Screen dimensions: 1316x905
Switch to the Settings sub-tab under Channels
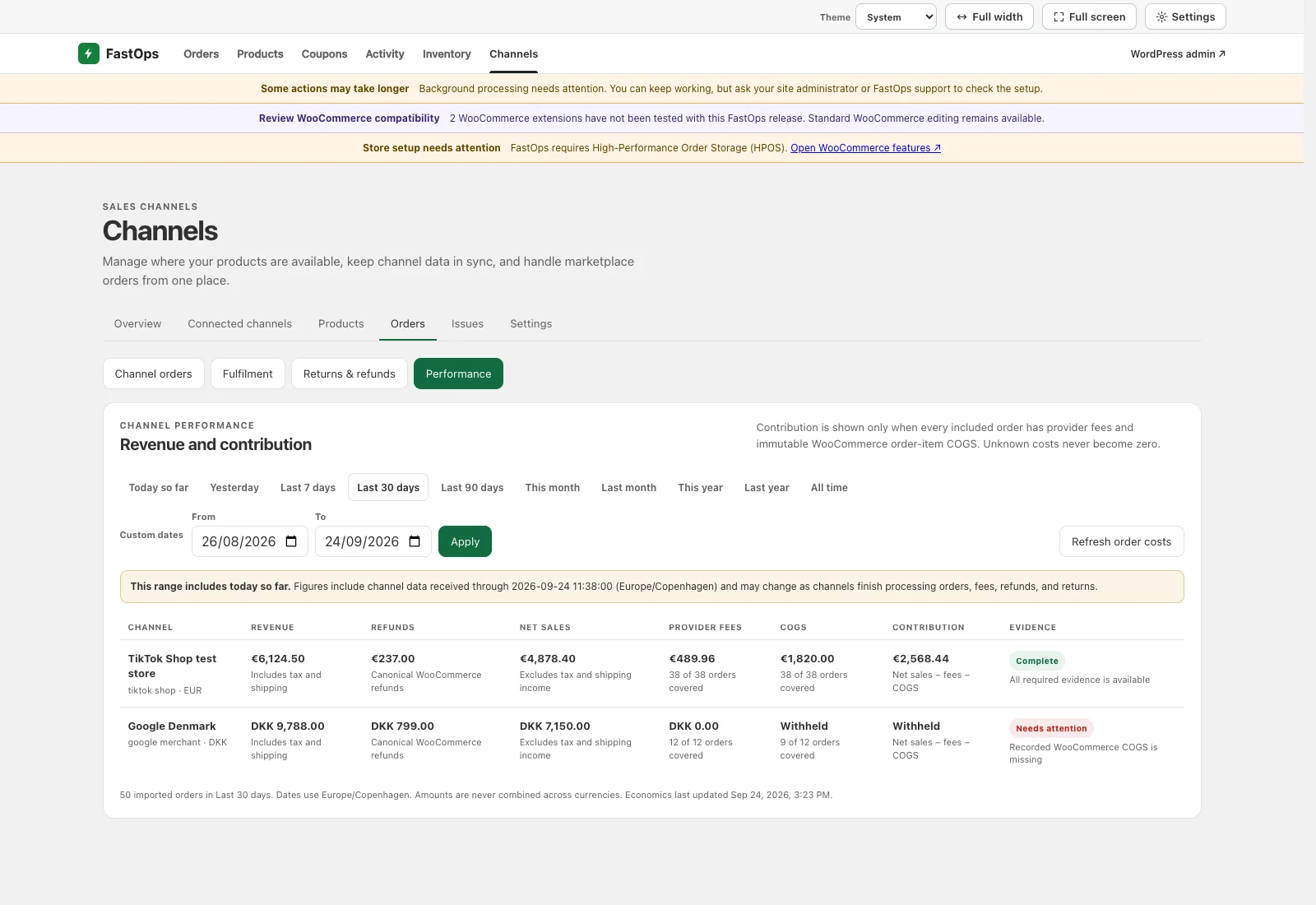(531, 324)
